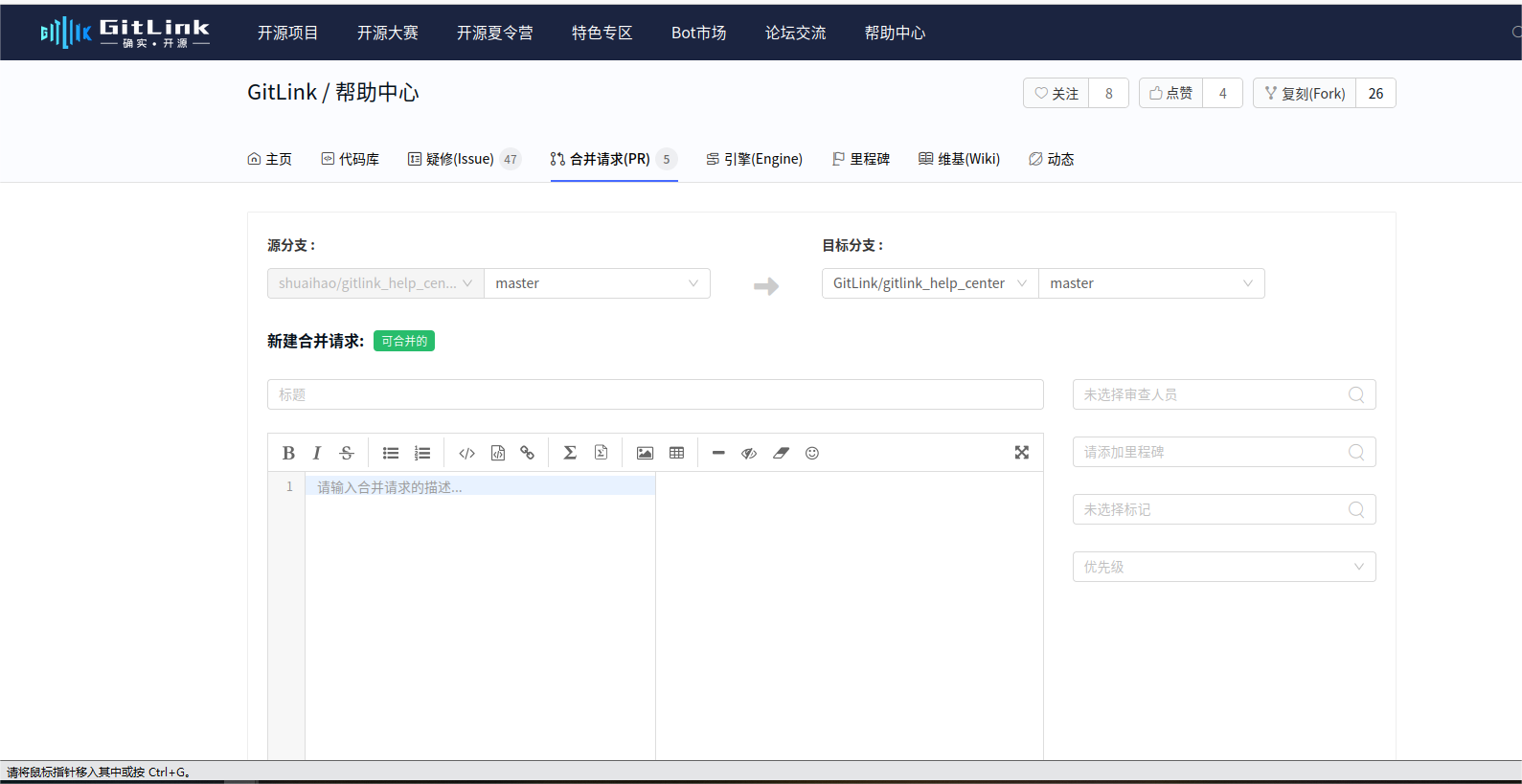1522x784 pixels.
Task: Click the 标题 title input field
Action: pos(655,394)
